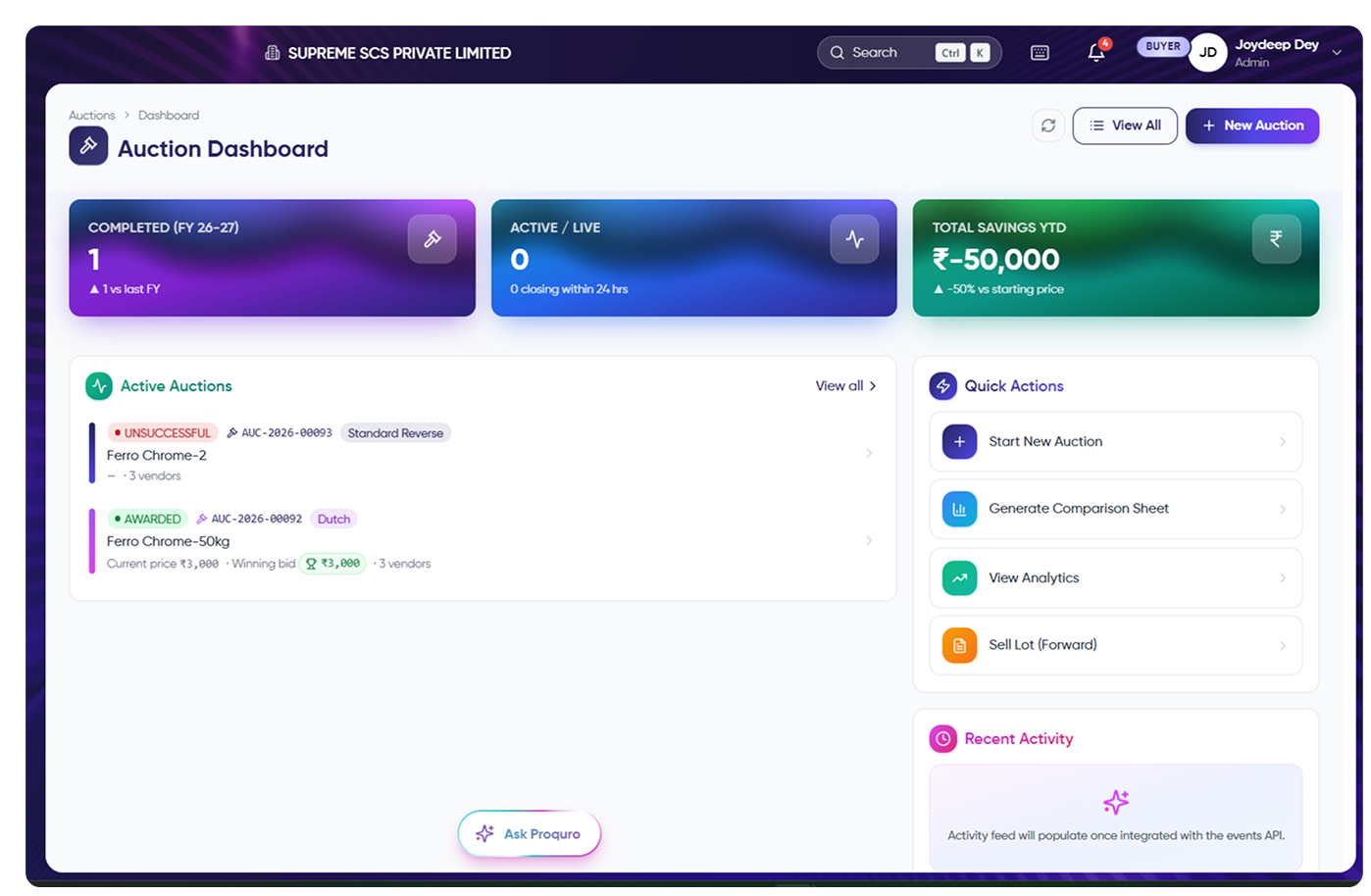Click the Standard Reverse tag
Viewport: 1371px width, 896px height.
395,433
